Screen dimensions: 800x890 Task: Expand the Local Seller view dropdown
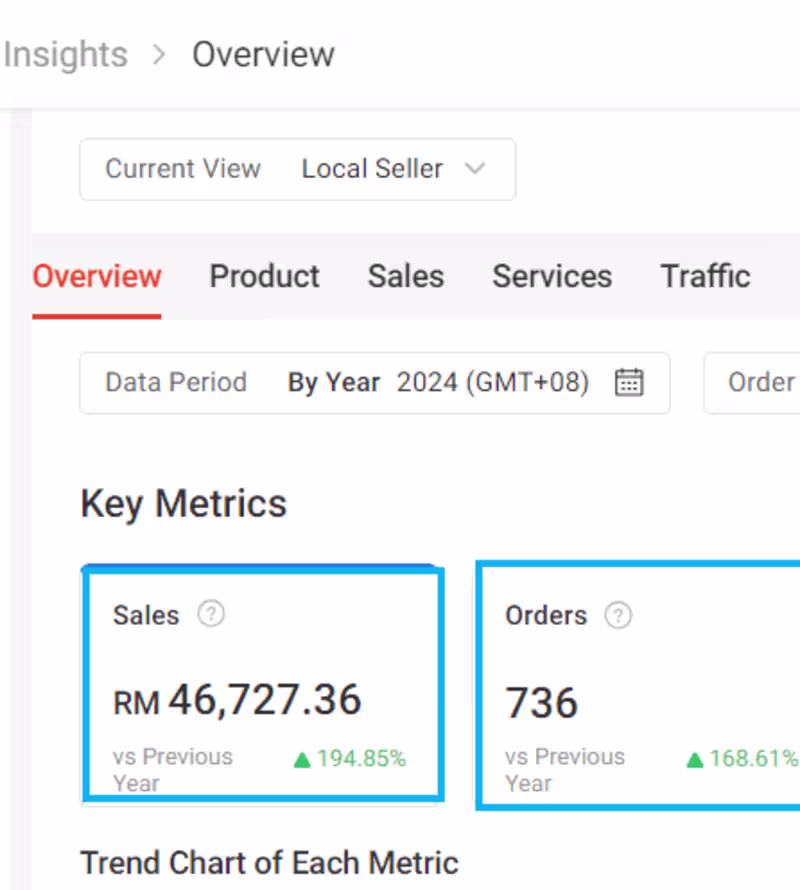(x=475, y=169)
